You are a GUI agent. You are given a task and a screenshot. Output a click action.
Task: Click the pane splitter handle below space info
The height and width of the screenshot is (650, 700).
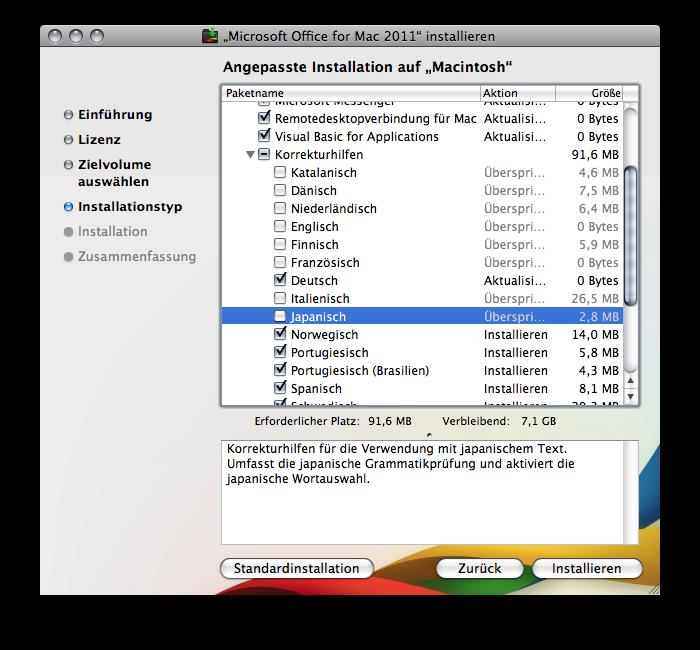(x=429, y=434)
